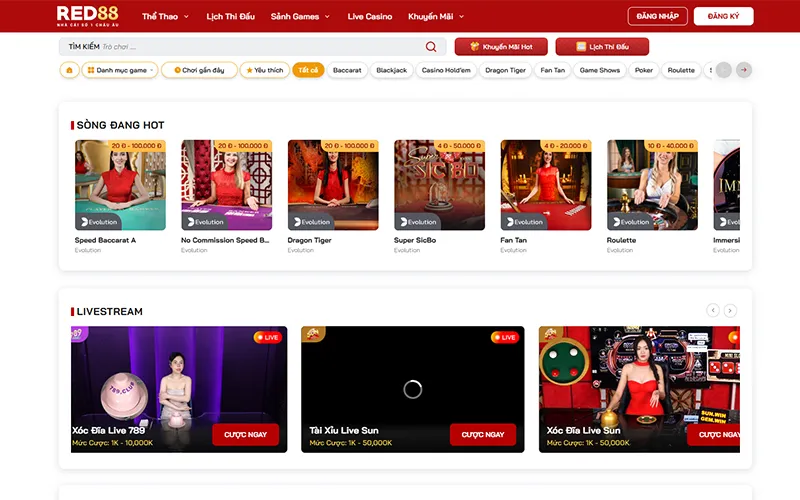Image resolution: width=800 pixels, height=500 pixels.
Task: Click the grey left arrow of category bar
Action: point(723,70)
